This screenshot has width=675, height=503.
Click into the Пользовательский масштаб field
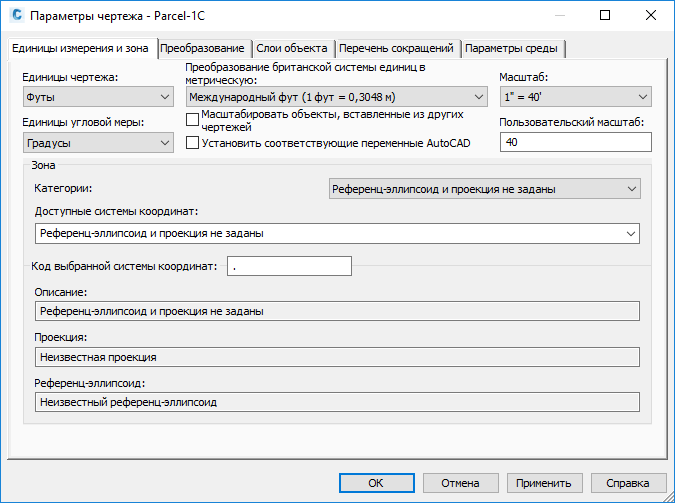coord(576,142)
